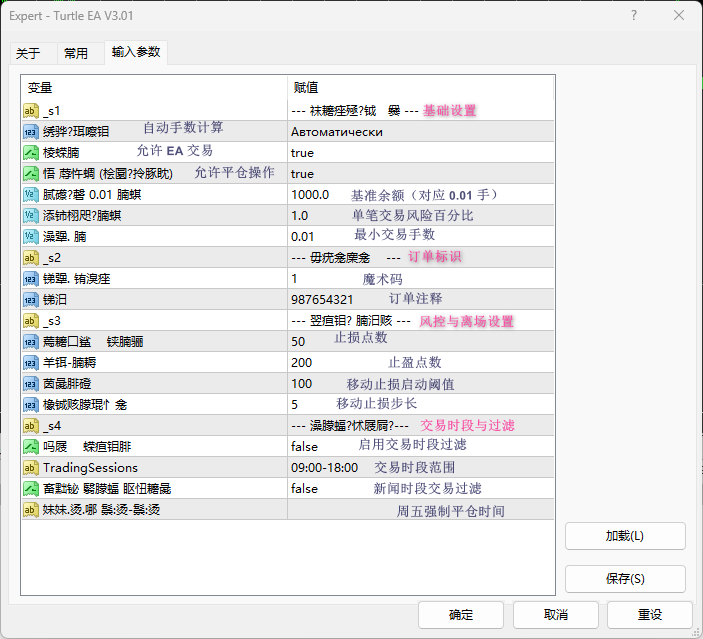Click the empty value cell for 周五强制平仓时间
Screen dimensions: 703x639
(x=421, y=509)
